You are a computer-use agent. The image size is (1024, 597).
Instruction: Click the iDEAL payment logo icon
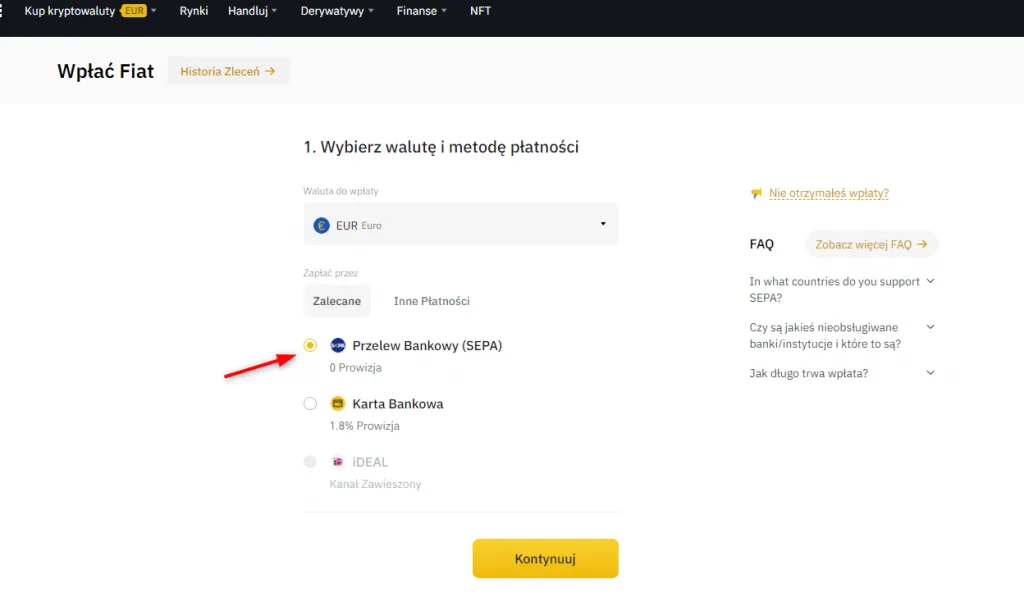338,462
